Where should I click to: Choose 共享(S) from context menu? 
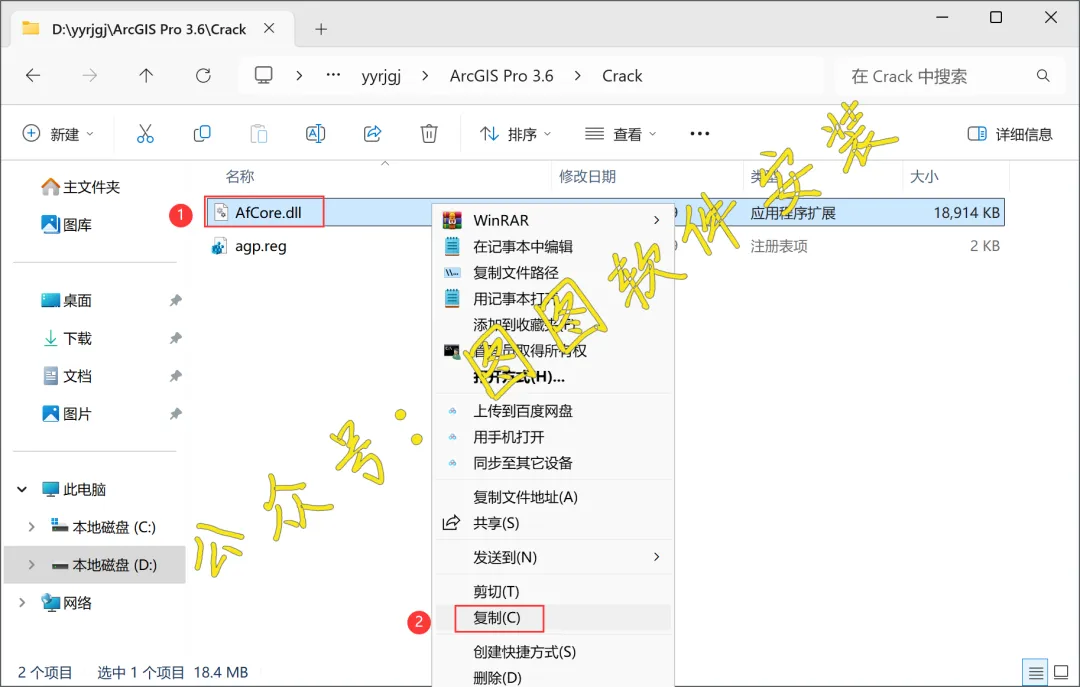[x=553, y=523]
